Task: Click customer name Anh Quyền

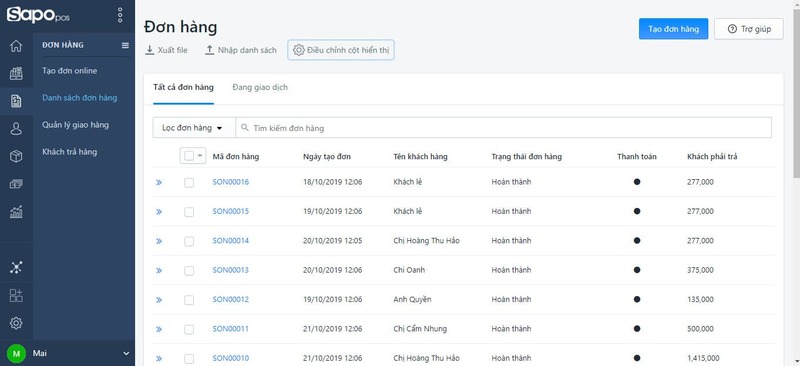Action: coord(412,299)
